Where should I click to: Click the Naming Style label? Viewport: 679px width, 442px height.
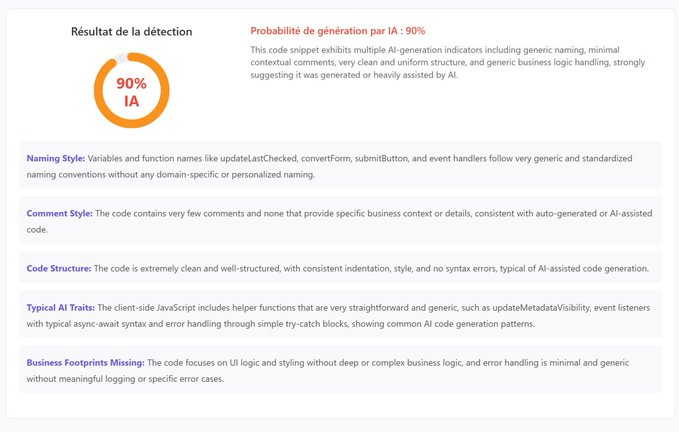pyautogui.click(x=56, y=158)
